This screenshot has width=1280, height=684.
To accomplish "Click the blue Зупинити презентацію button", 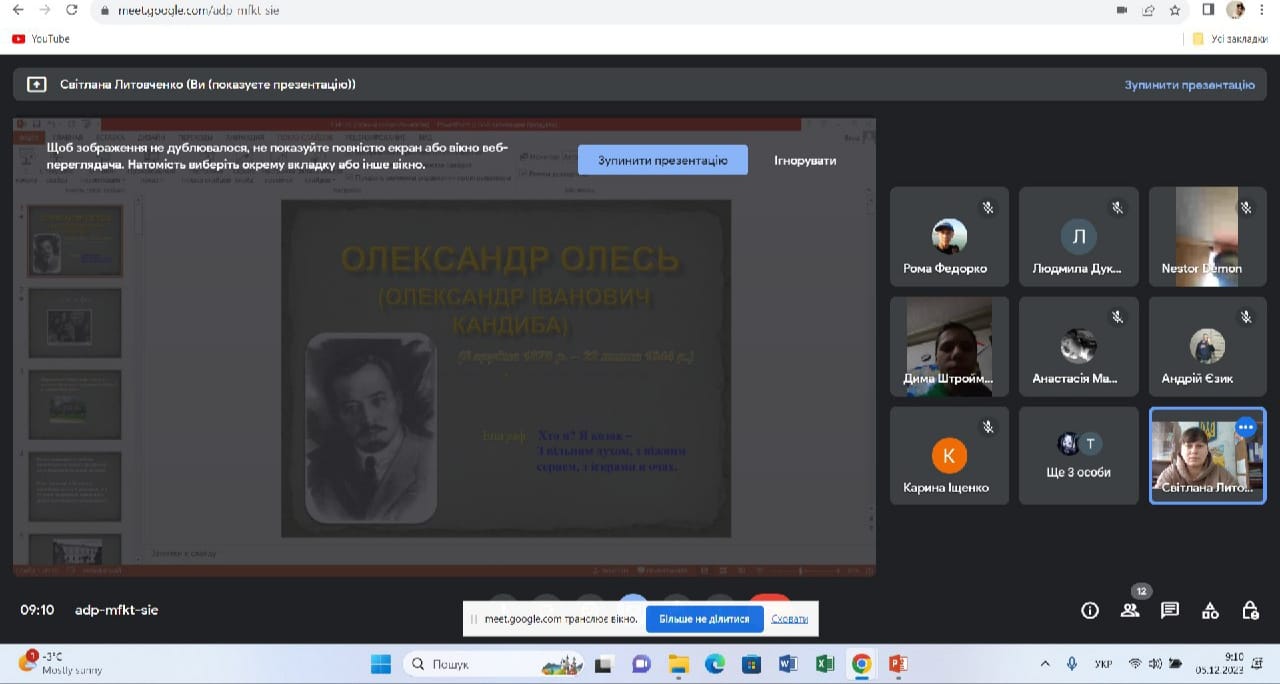I will [662, 160].
